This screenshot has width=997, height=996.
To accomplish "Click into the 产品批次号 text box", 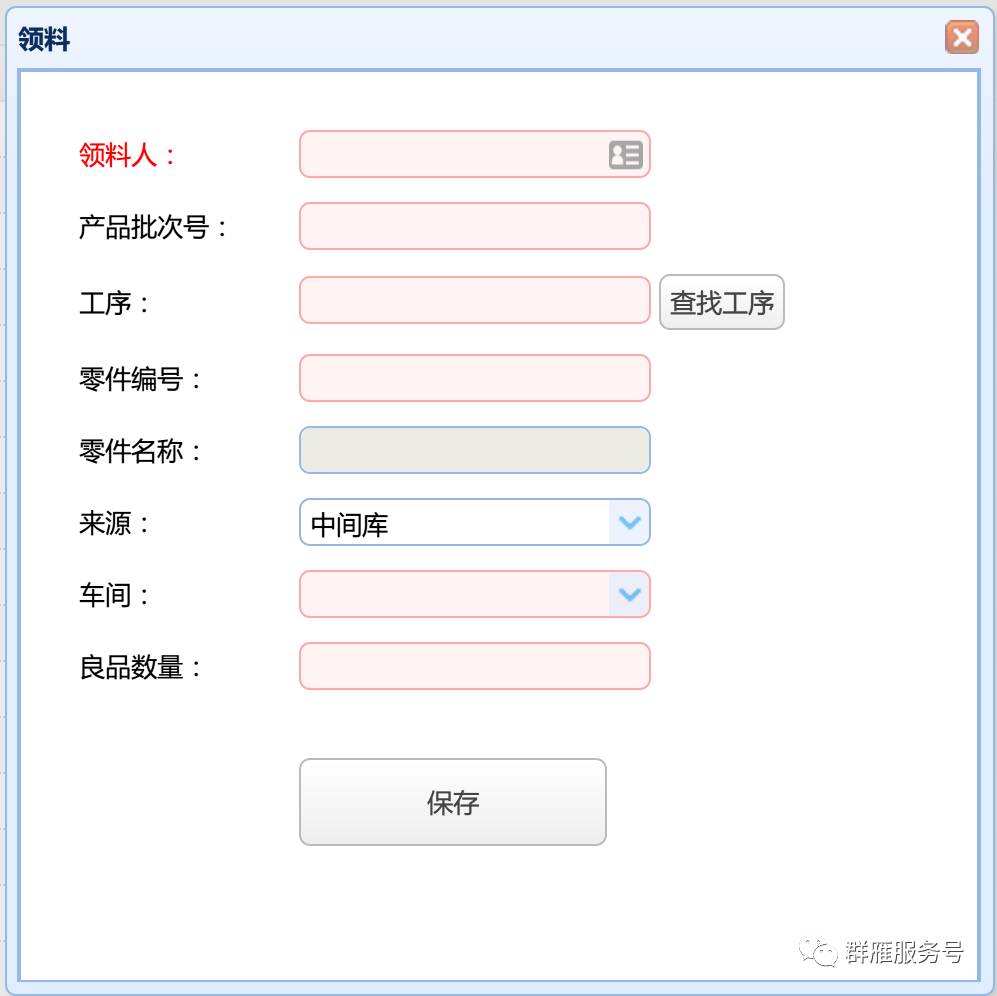I will pos(474,226).
